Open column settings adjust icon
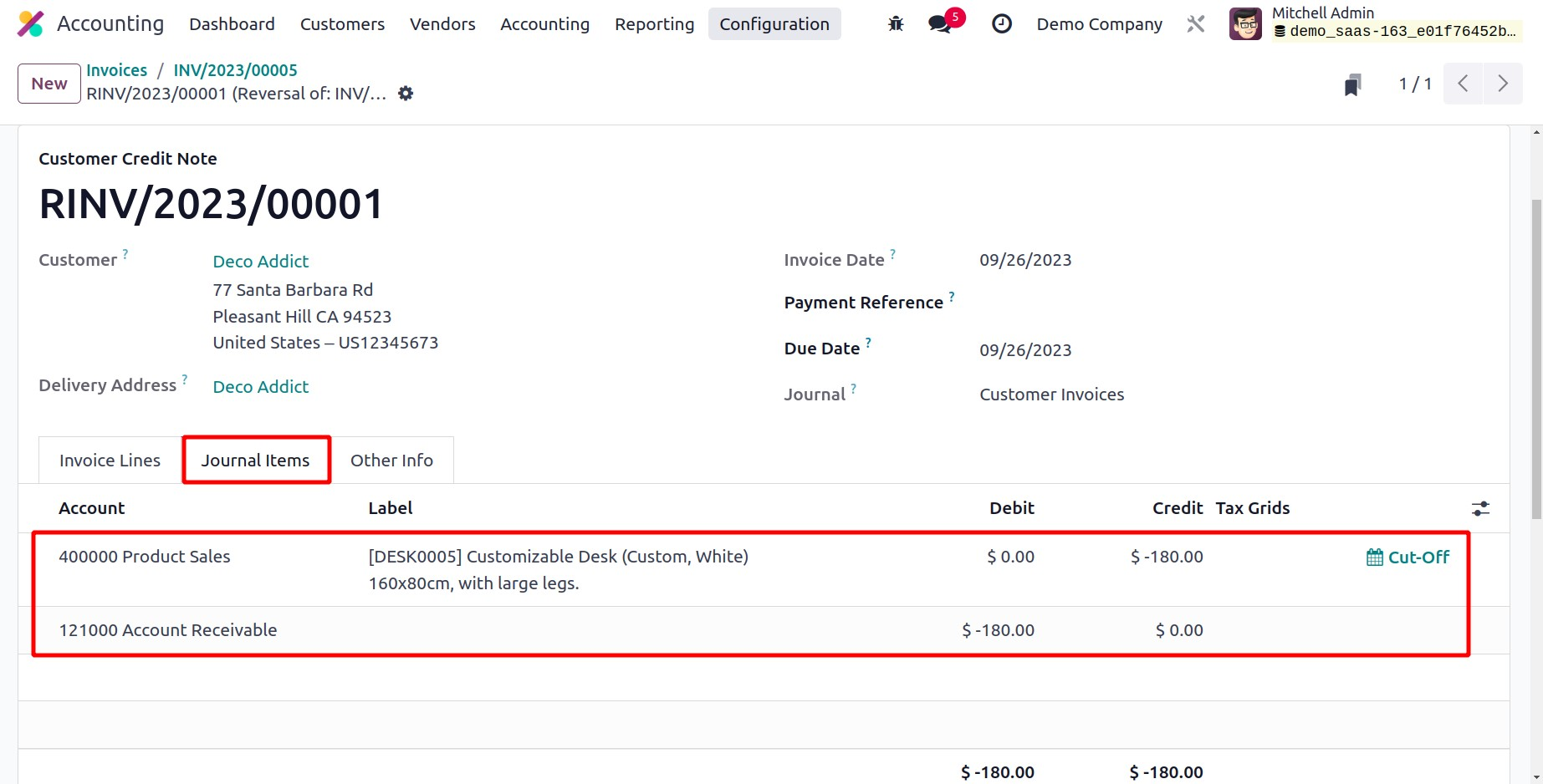Image resolution: width=1543 pixels, height=784 pixels. [x=1480, y=508]
